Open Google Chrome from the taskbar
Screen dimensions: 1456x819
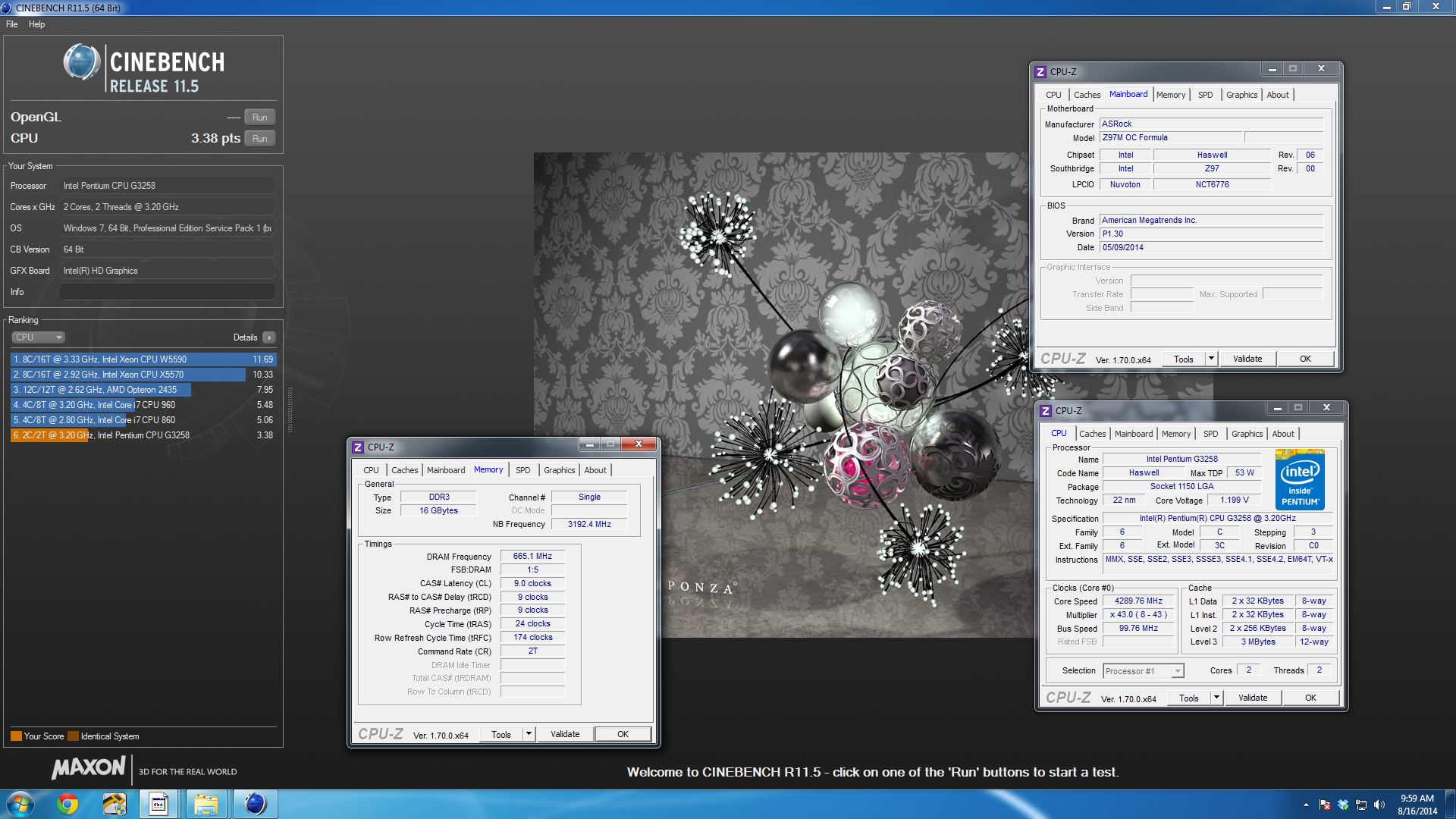coord(67,804)
